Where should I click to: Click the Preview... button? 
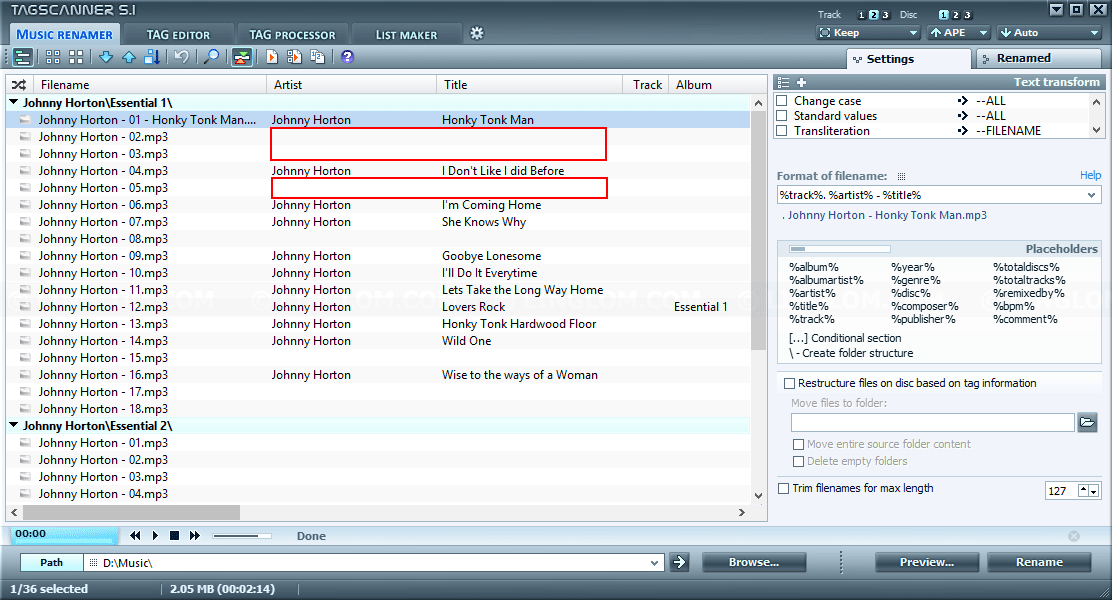pos(927,562)
